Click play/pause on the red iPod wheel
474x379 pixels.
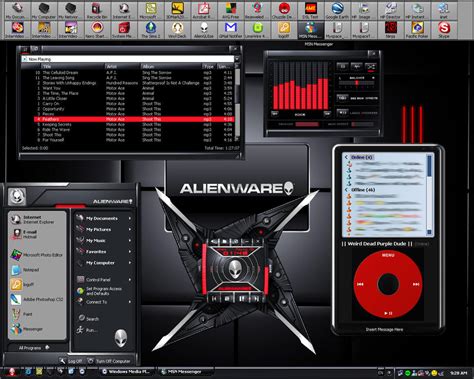coord(388,313)
